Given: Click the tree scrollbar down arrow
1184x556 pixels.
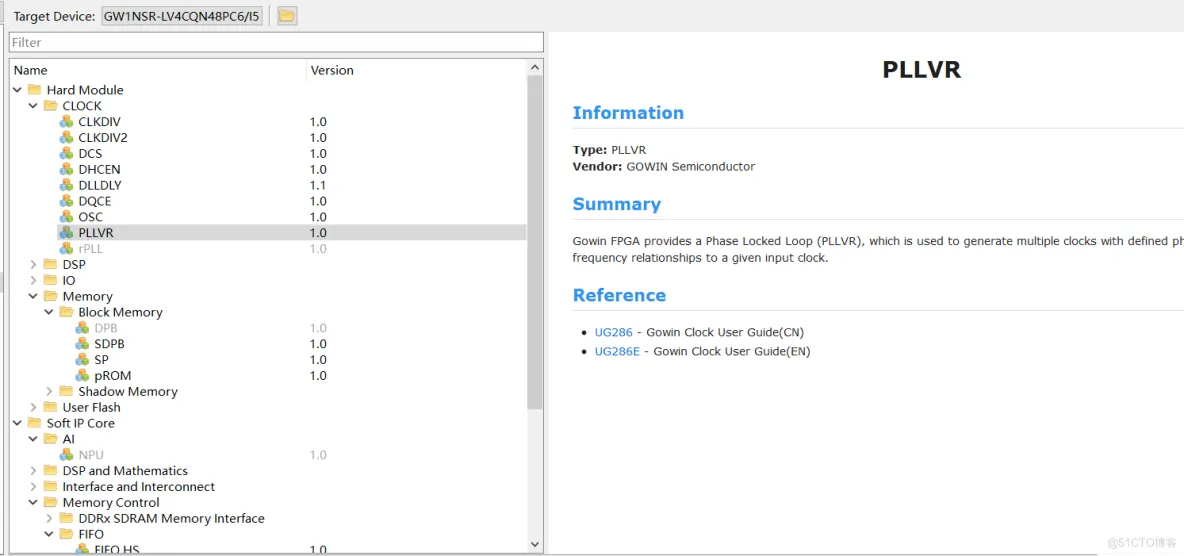Looking at the screenshot, I should pos(535,544).
